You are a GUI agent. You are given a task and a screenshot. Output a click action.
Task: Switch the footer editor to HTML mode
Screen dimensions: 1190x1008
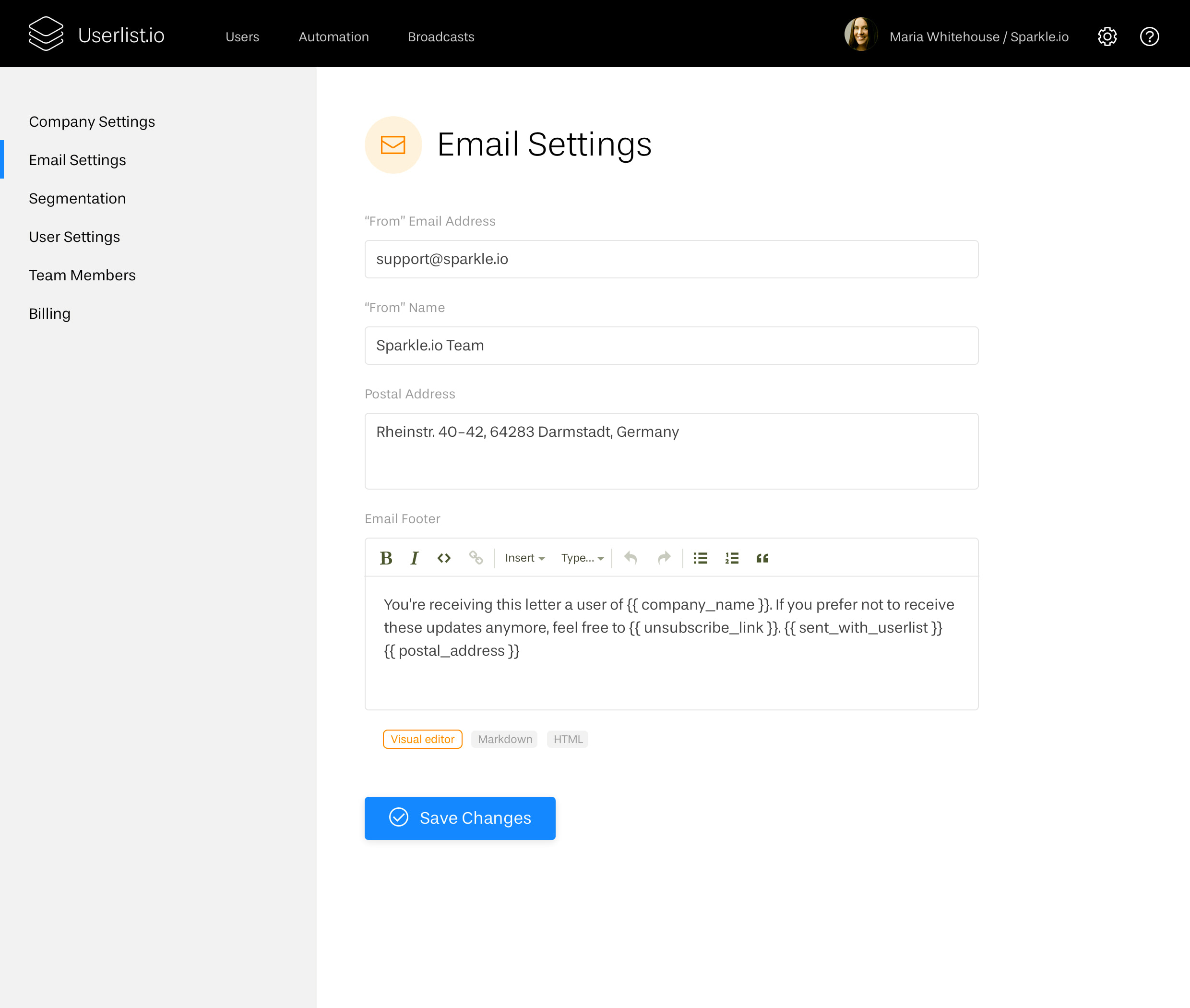(567, 739)
